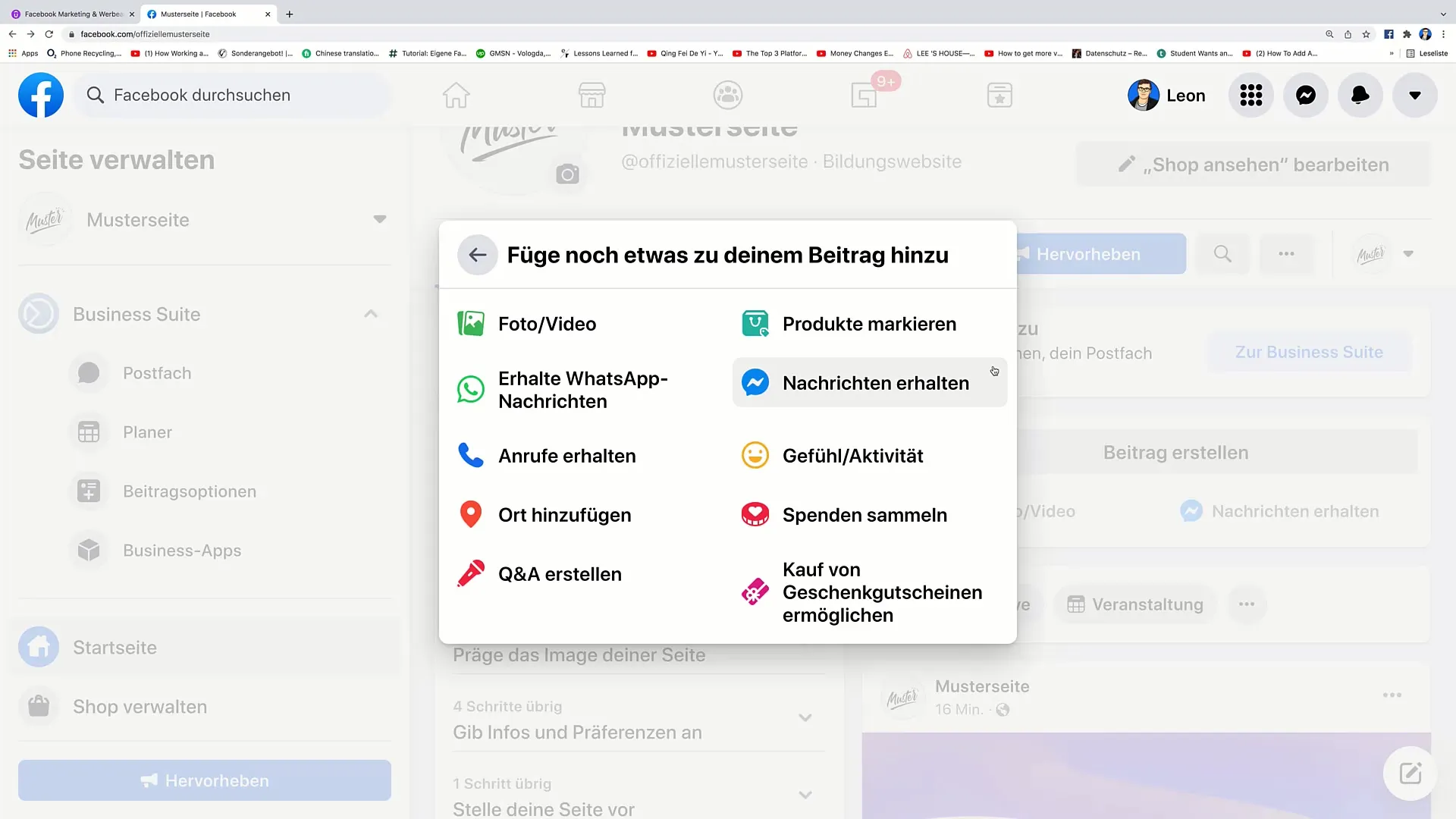Open notifications bell in top bar

click(1360, 96)
